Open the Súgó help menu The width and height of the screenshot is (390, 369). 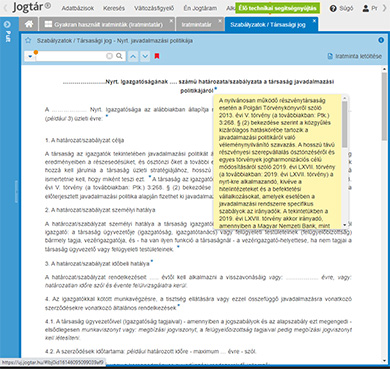[341, 8]
